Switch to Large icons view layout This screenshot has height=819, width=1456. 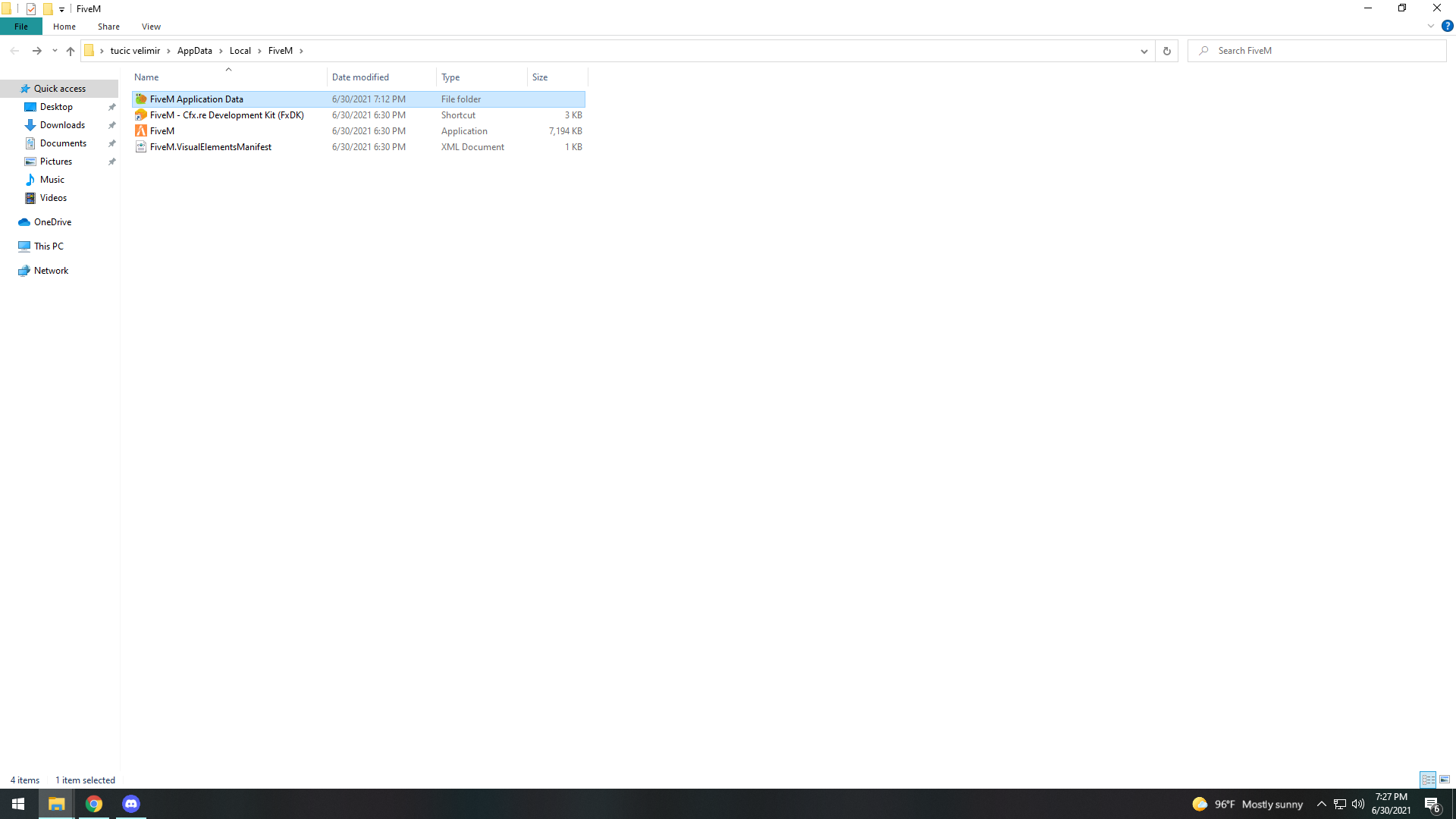coord(1445,780)
